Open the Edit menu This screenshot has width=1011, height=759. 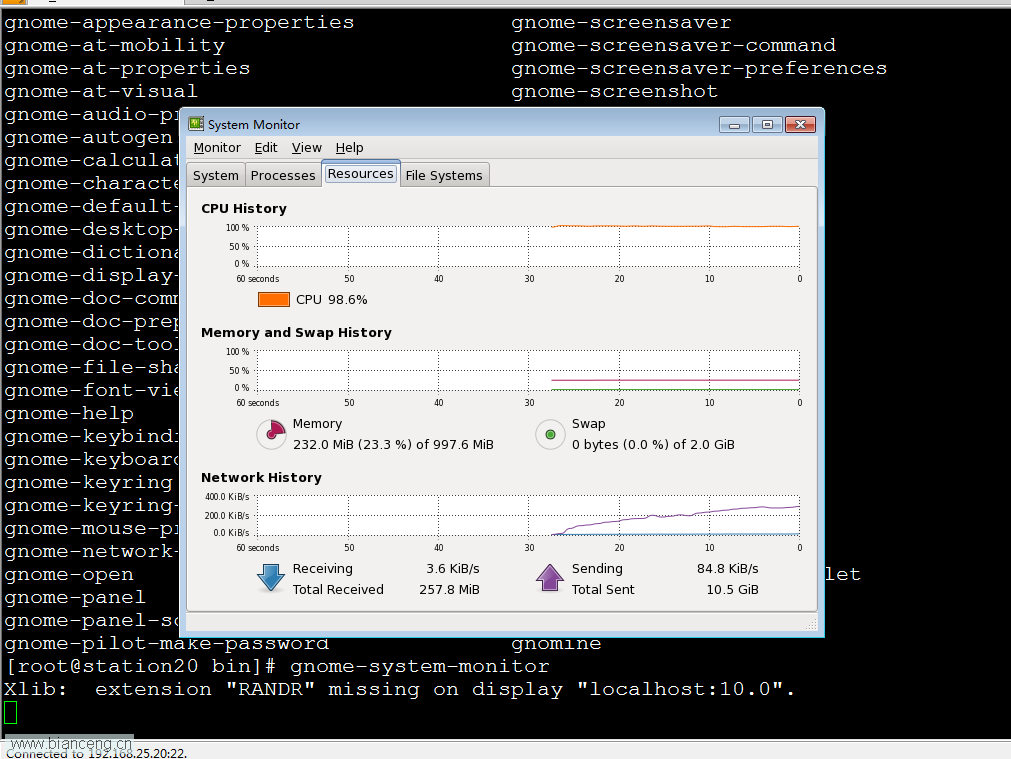(x=266, y=148)
